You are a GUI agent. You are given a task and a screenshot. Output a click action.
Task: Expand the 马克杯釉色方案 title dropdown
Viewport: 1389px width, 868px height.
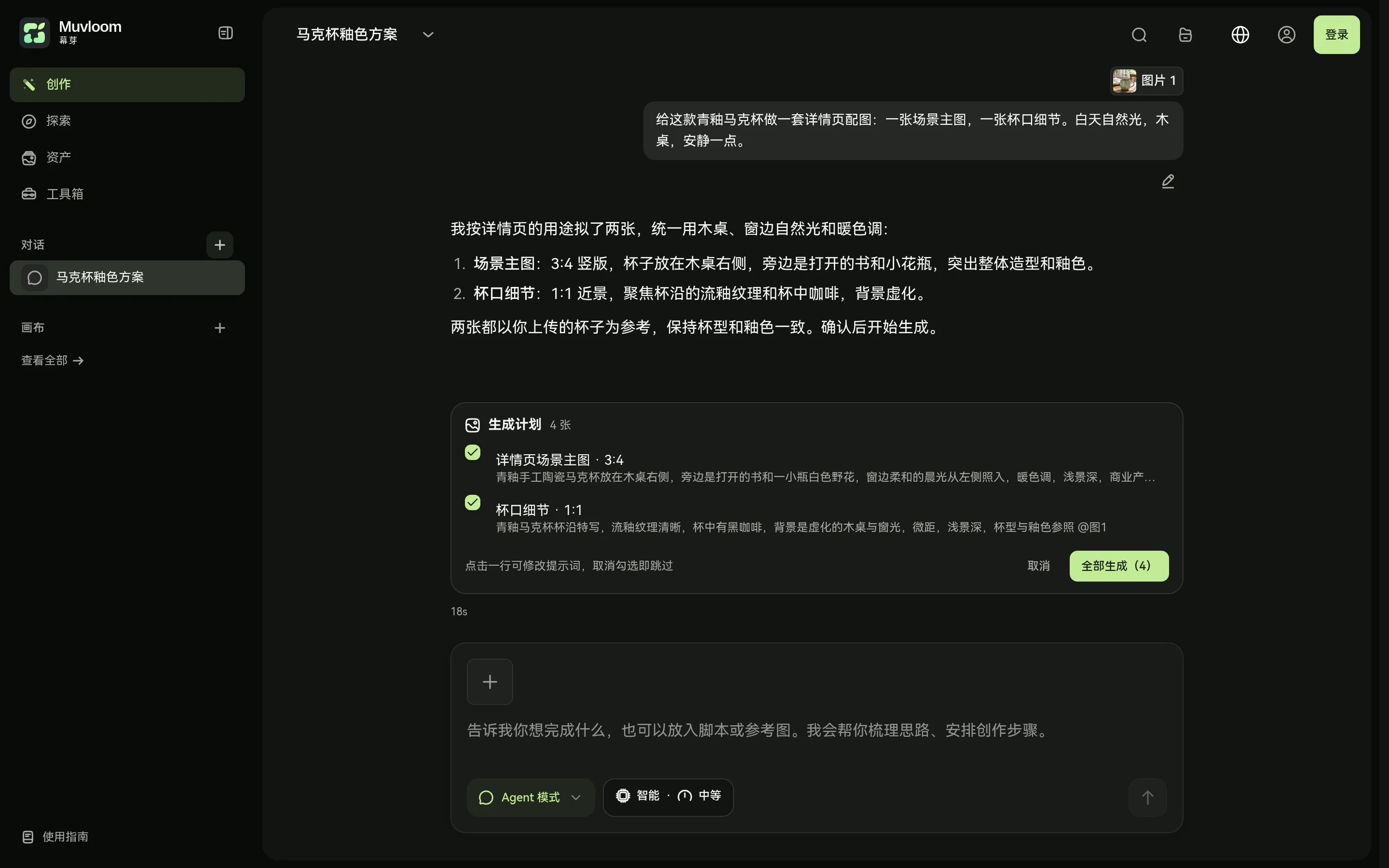pos(428,34)
